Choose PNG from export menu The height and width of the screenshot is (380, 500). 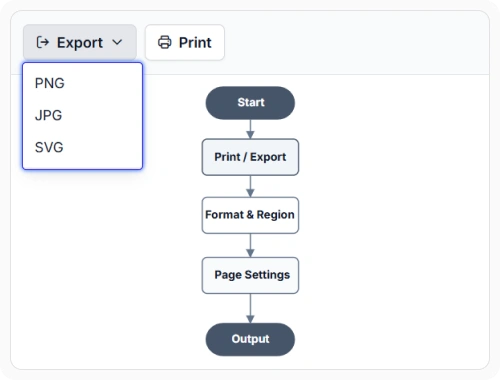tap(82, 83)
